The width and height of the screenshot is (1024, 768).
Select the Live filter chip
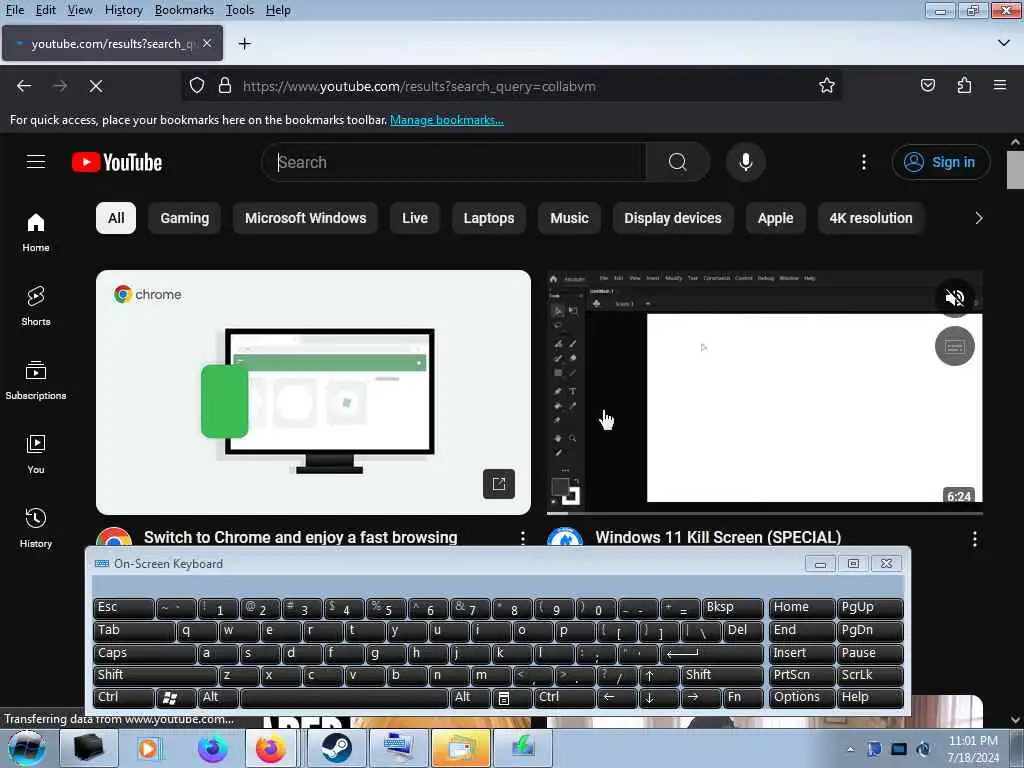(x=415, y=218)
